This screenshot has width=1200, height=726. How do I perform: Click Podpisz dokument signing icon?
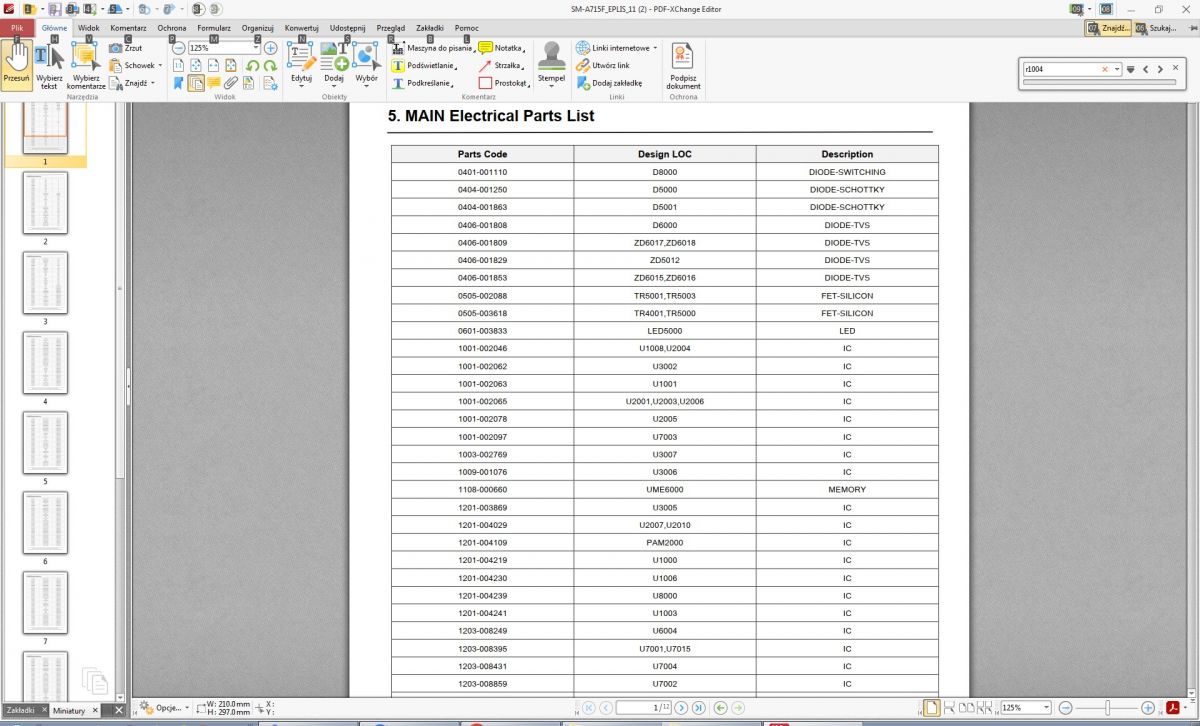(x=684, y=66)
